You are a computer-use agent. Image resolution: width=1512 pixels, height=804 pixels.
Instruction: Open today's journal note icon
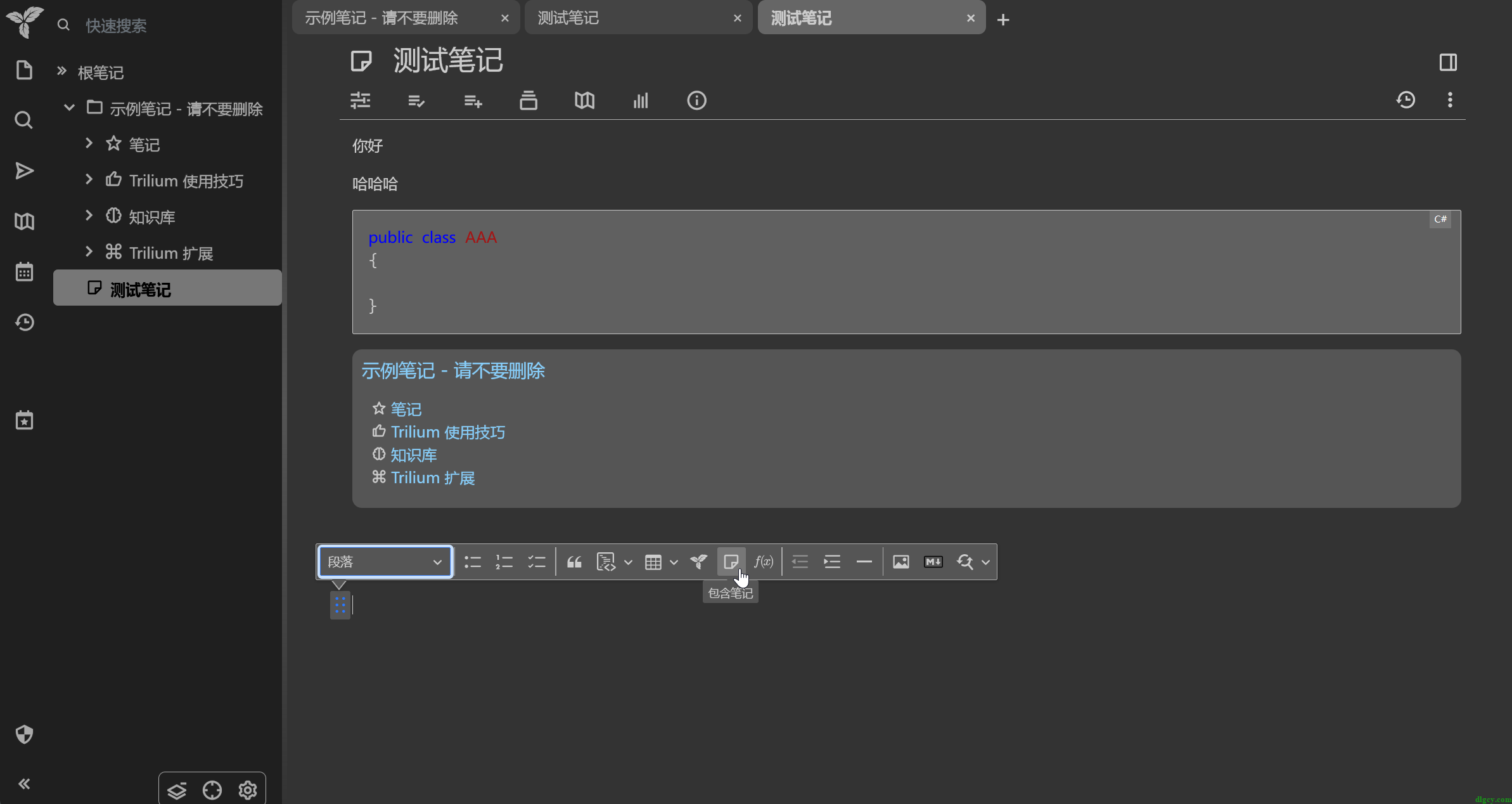click(24, 420)
